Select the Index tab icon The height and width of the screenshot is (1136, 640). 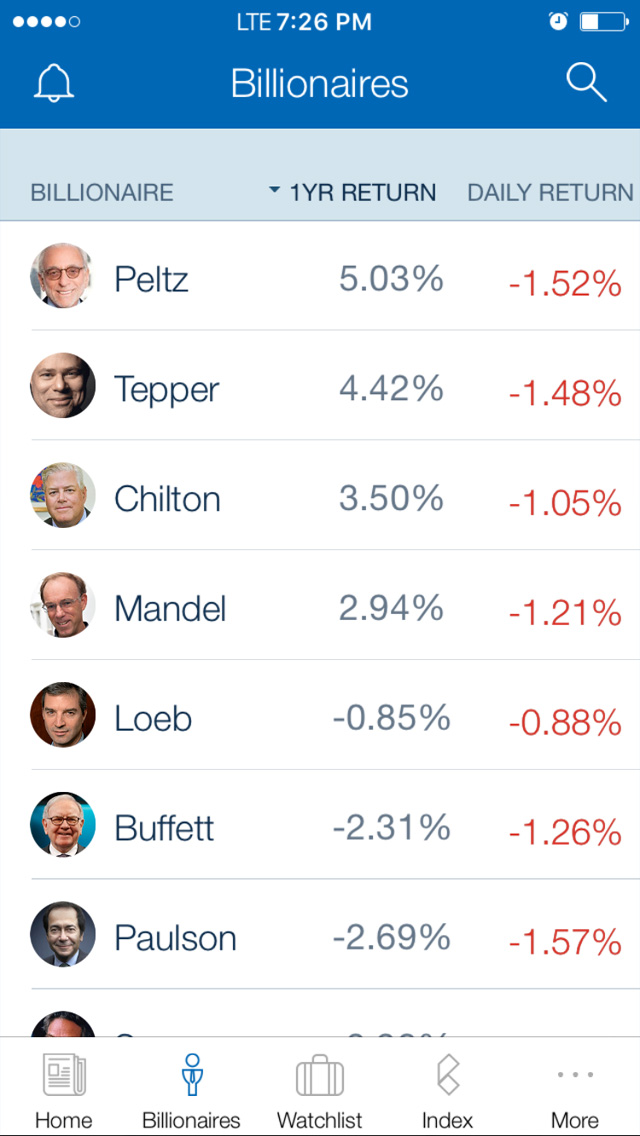[447, 1077]
